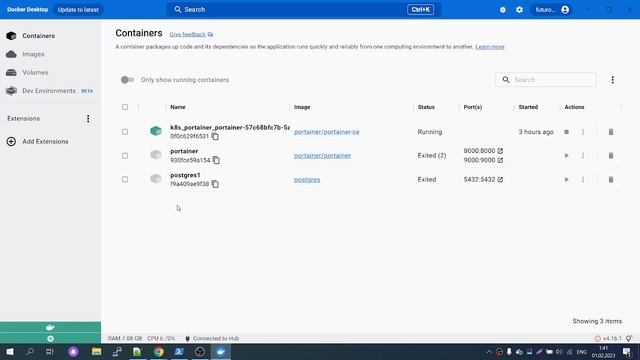
Task: Toggle Only show running containers
Action: click(x=127, y=80)
